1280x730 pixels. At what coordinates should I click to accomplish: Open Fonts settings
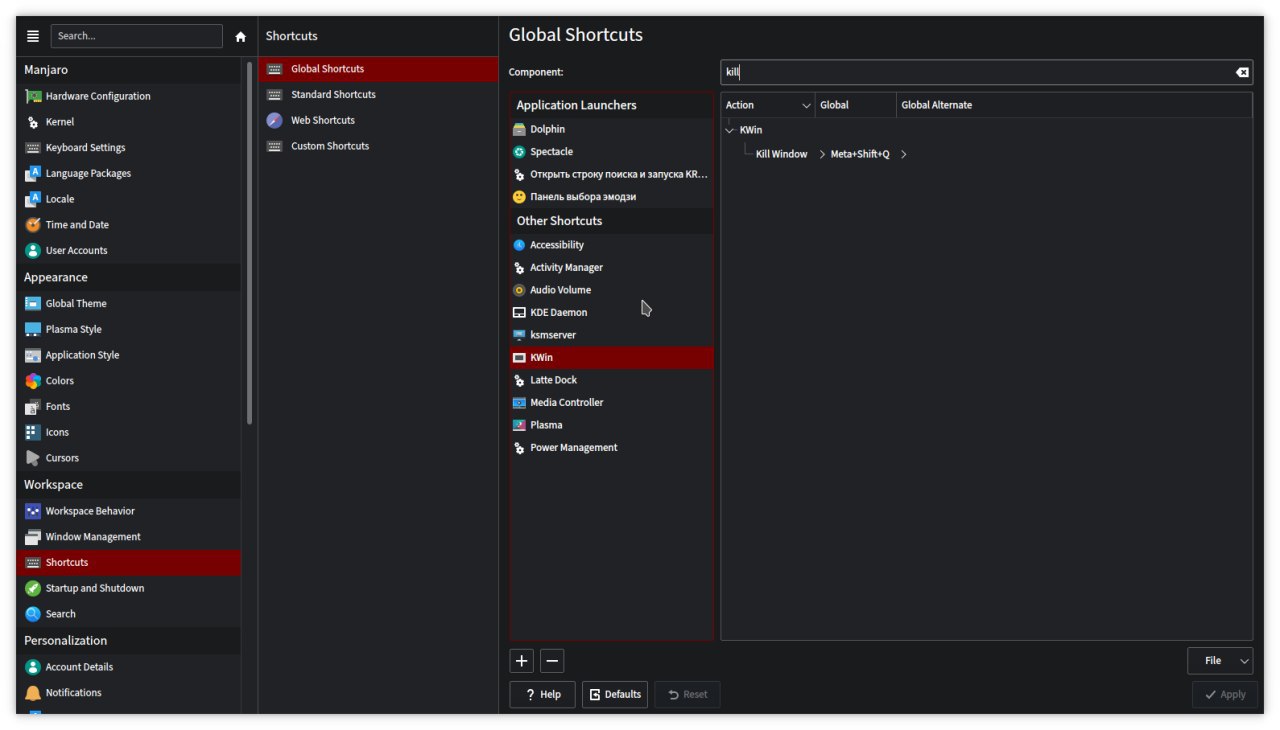click(128, 407)
